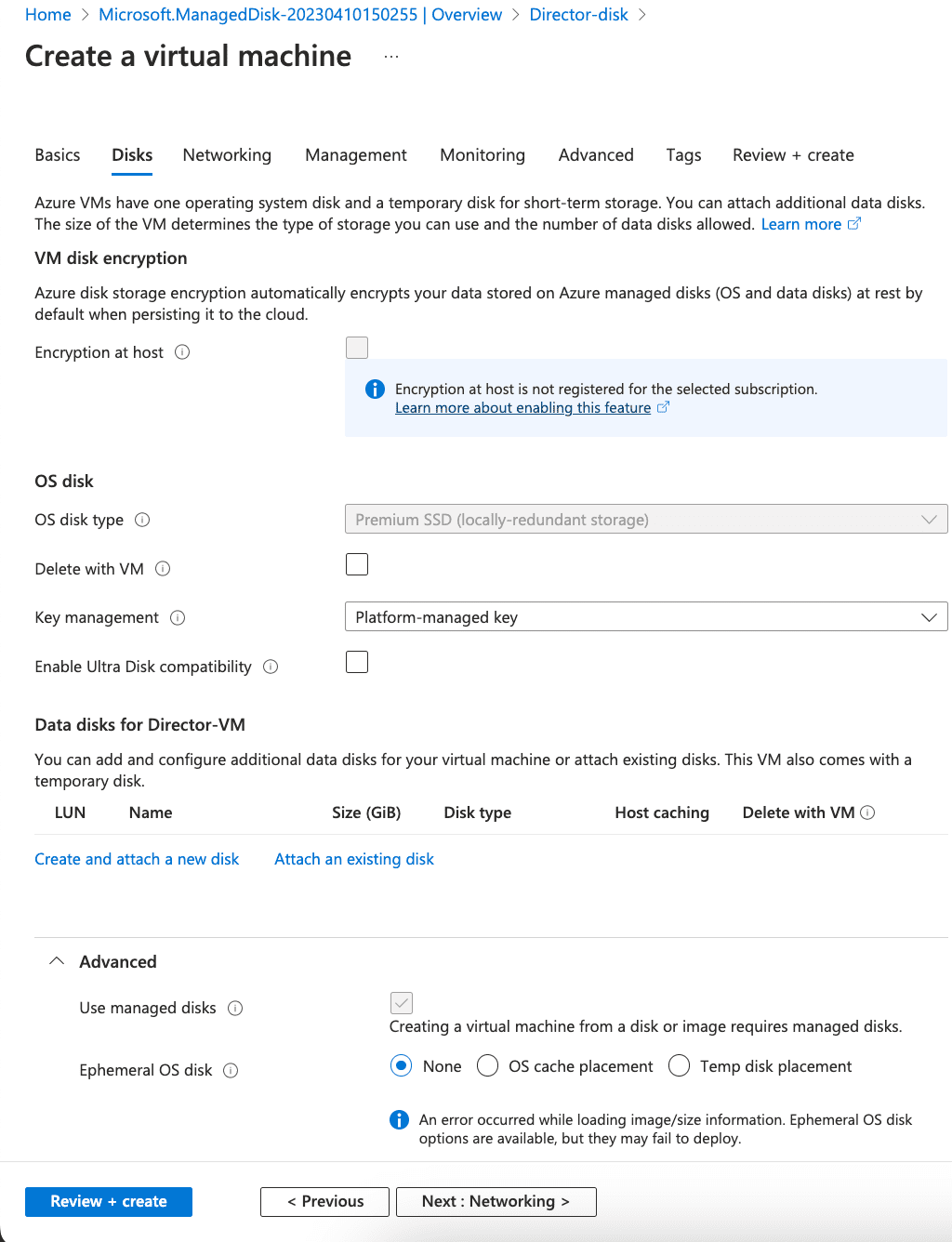Enable Ultra Disk compatibility
The image size is (952, 1242).
point(357,662)
